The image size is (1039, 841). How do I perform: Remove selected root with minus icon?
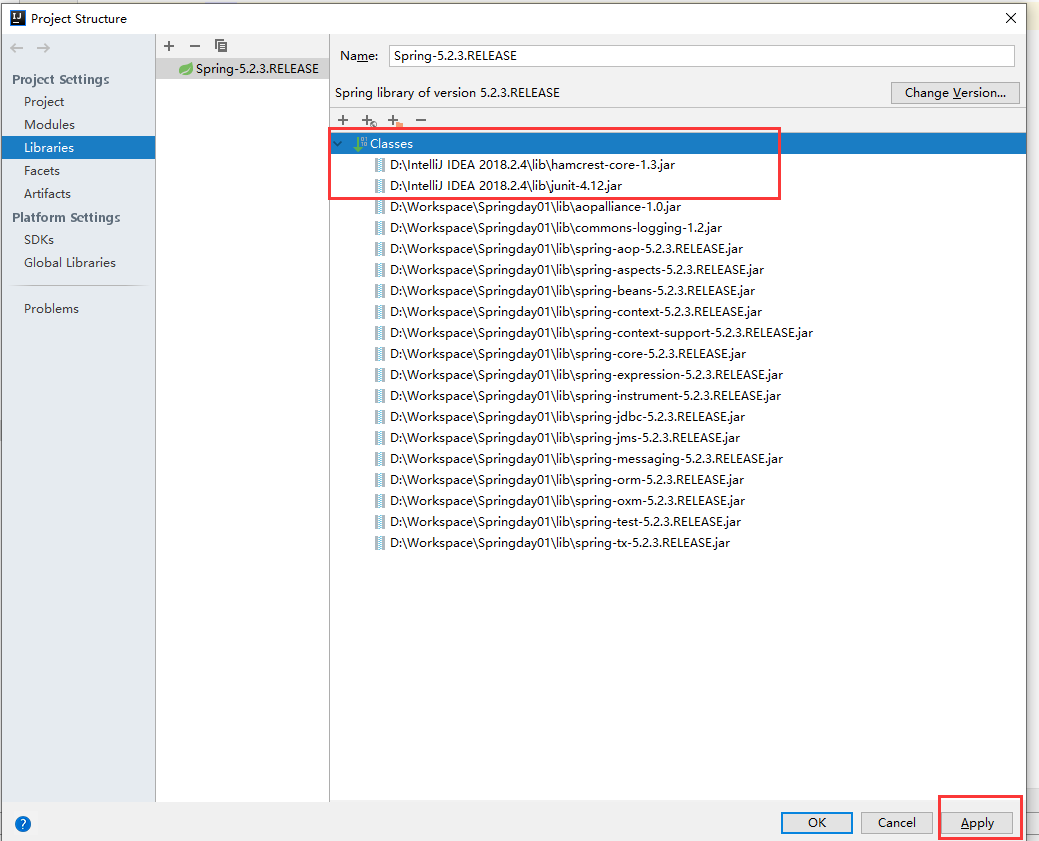click(421, 120)
